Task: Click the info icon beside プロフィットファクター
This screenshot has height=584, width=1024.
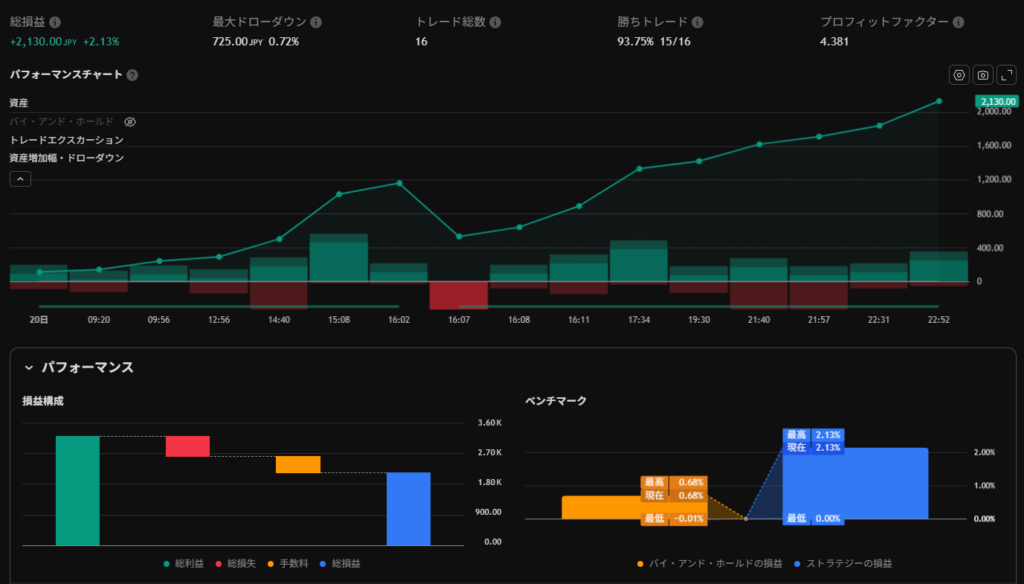Action: 958,22
